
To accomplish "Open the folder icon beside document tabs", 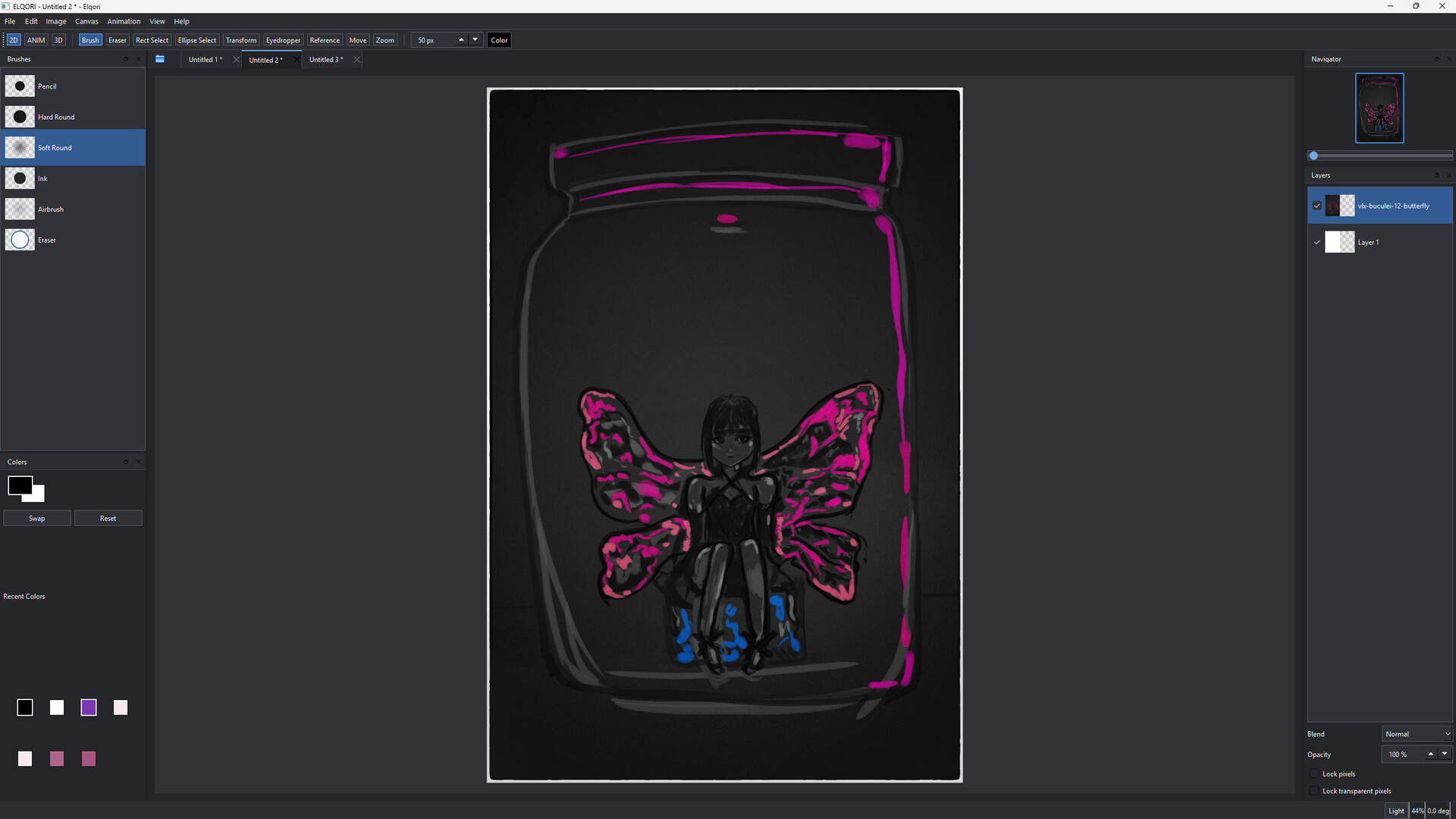I will click(x=160, y=59).
